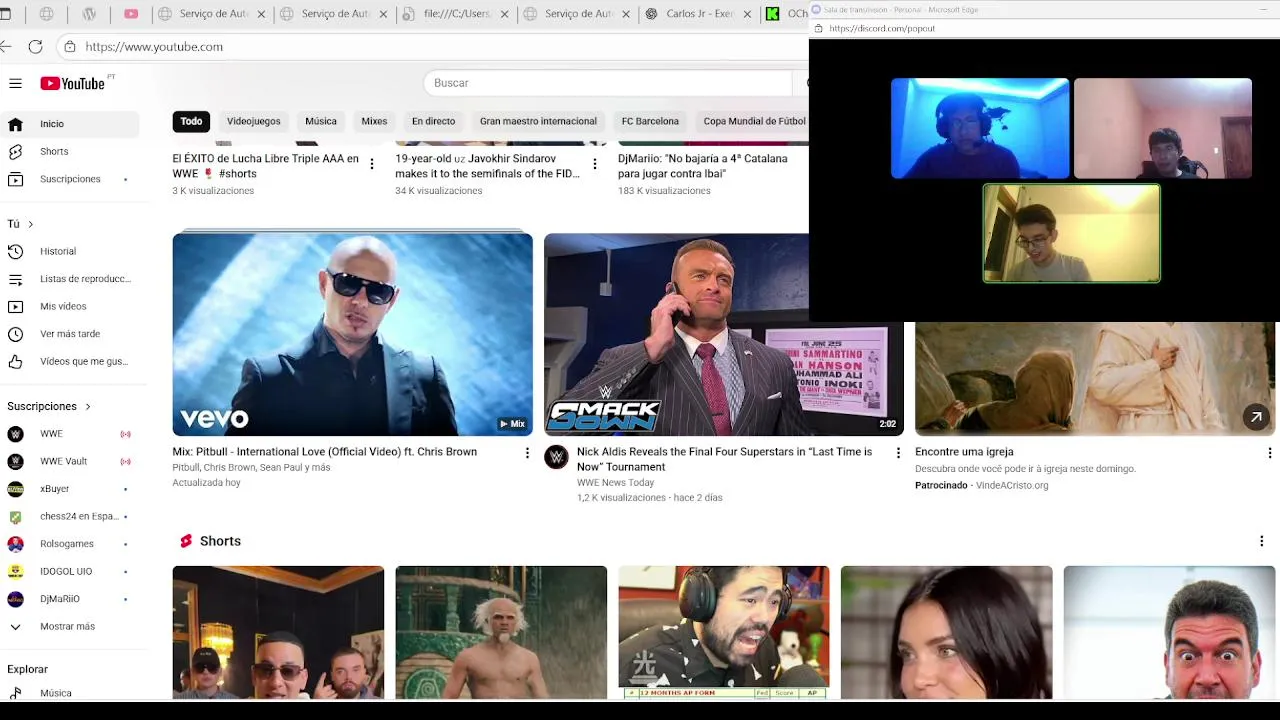The width and height of the screenshot is (1280, 720).
Task: Open the short with Avatar animated character
Action: coord(501,632)
